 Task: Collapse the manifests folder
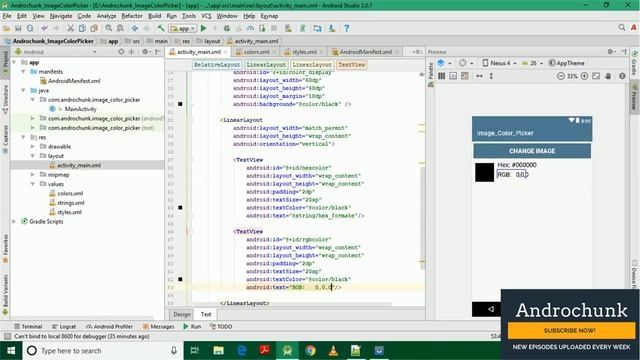coord(23,71)
